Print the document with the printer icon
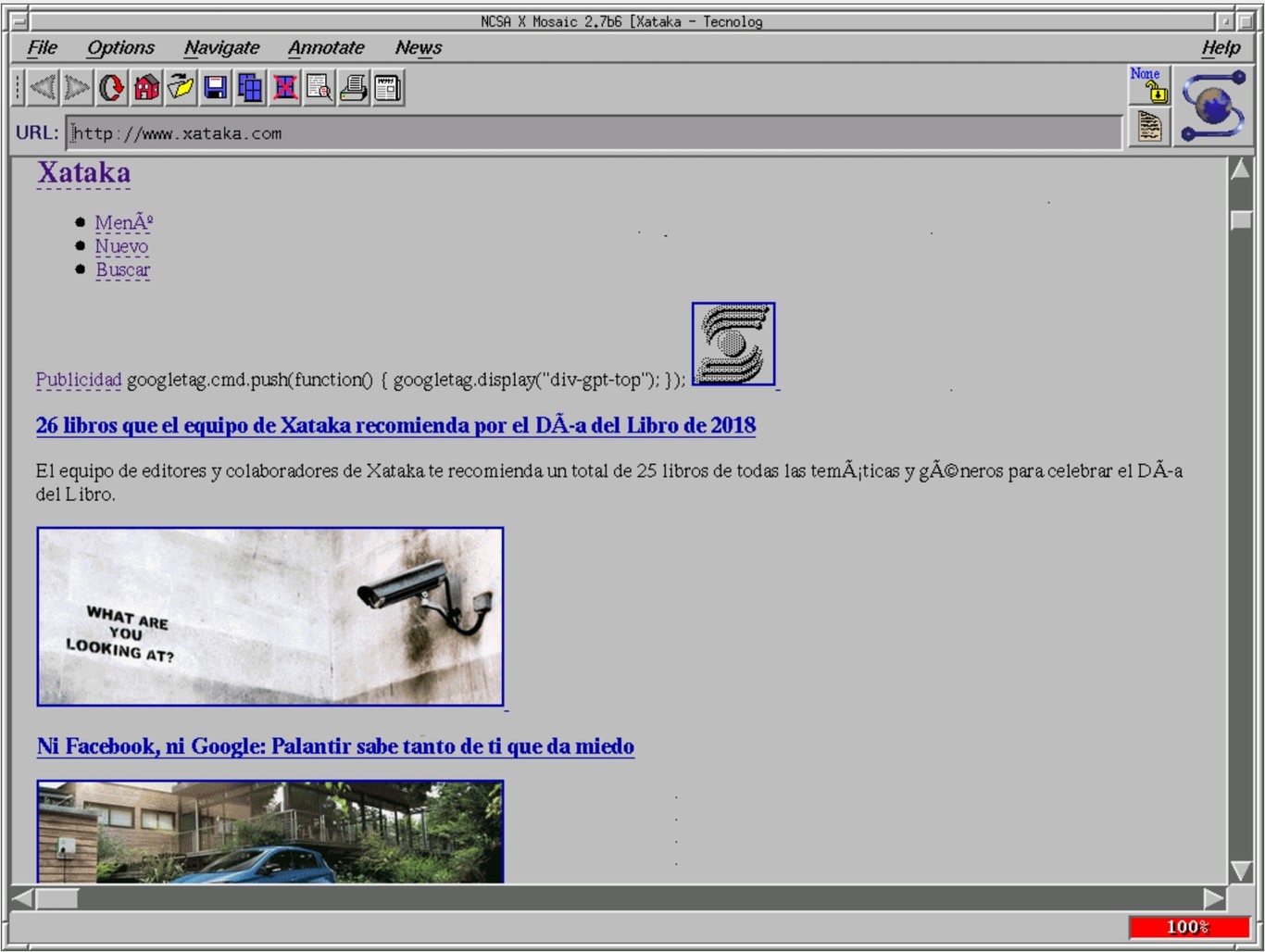Viewport: 1265px width, 952px height. [354, 88]
